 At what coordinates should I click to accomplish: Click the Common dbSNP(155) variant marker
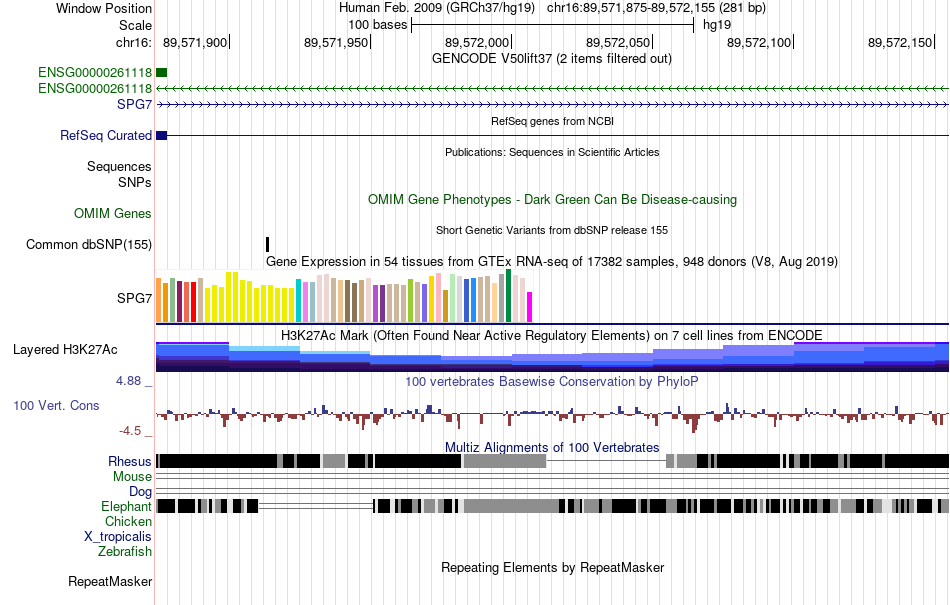(x=267, y=245)
